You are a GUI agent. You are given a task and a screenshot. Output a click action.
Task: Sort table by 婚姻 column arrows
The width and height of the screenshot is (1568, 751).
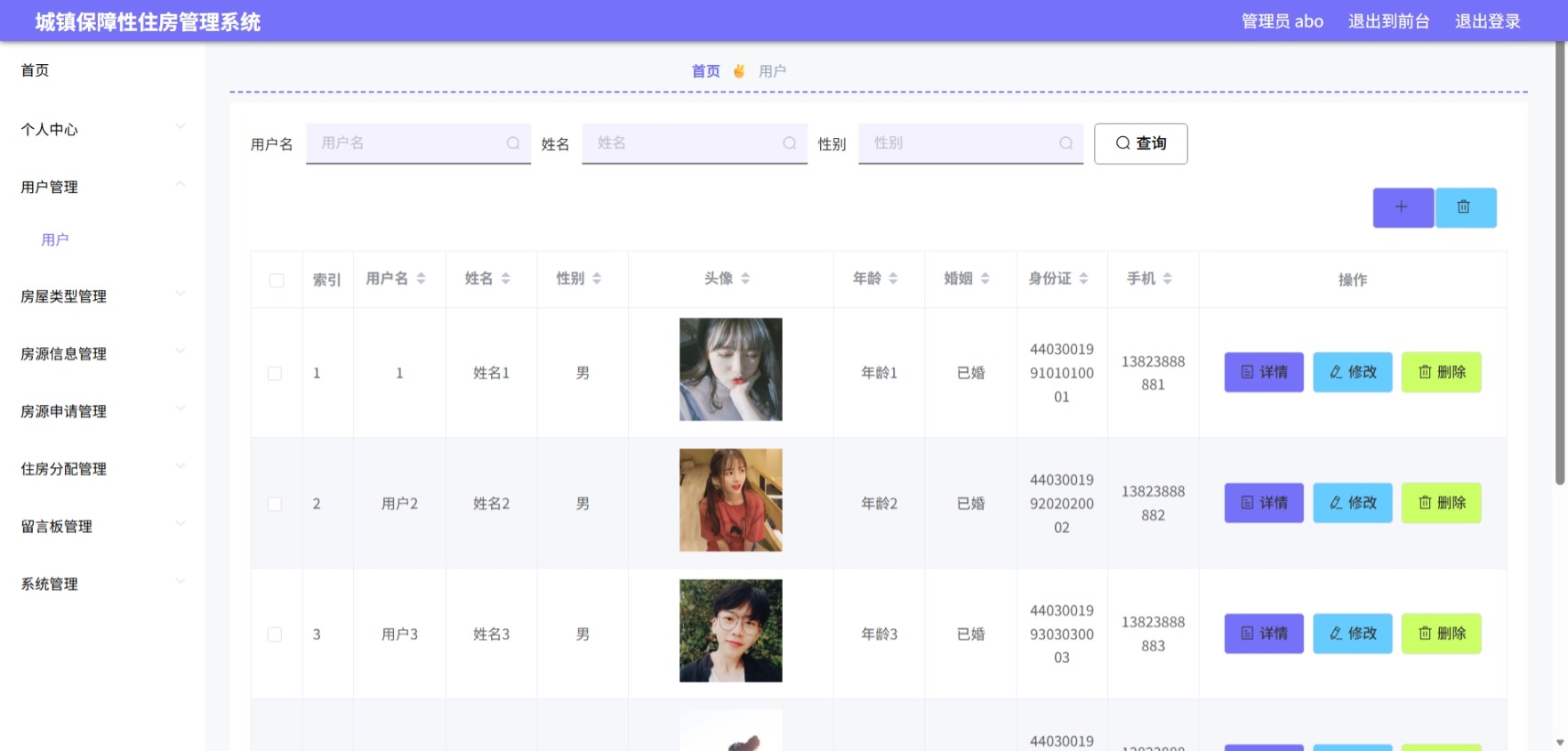point(985,279)
